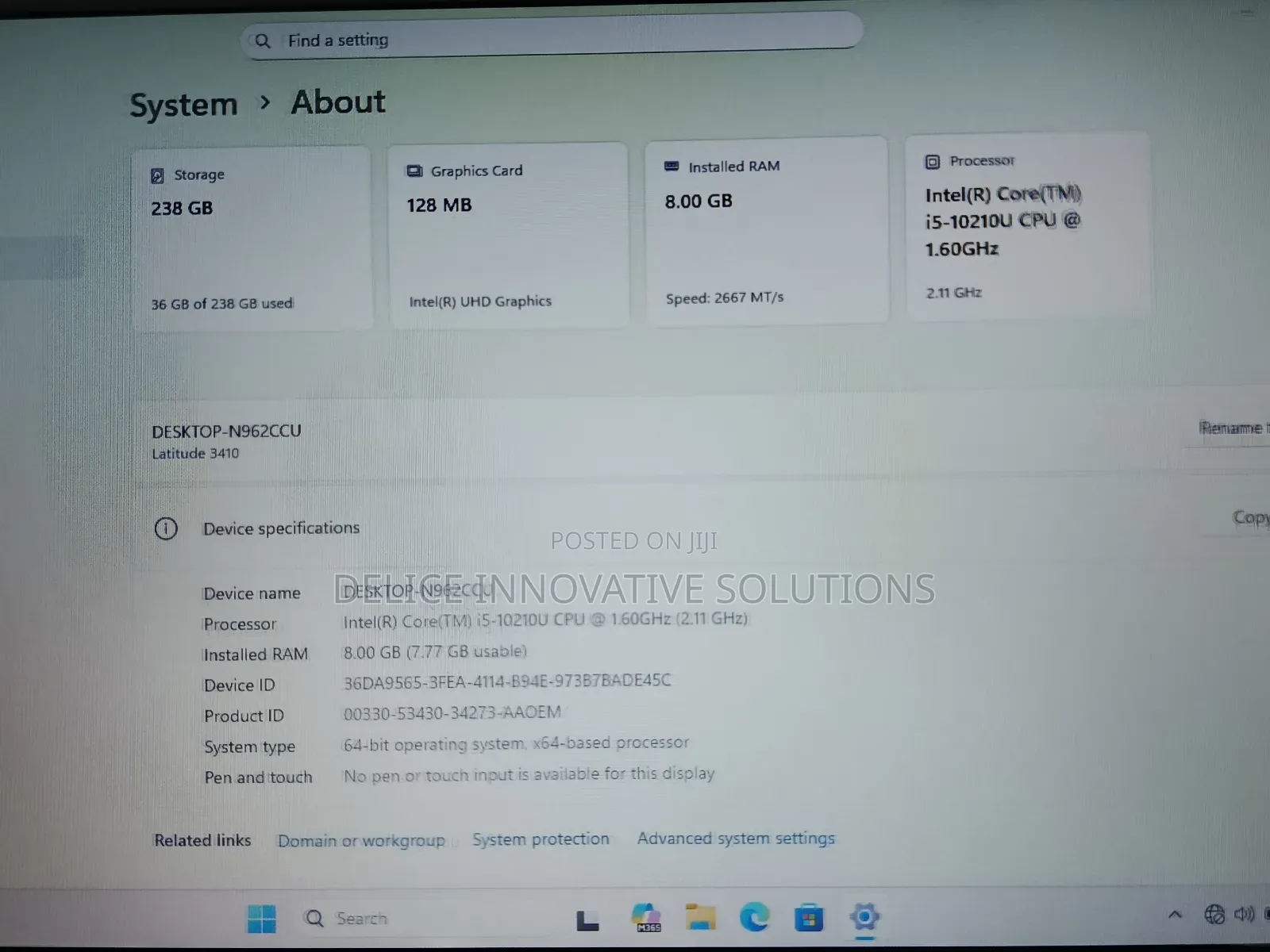This screenshot has width=1270, height=952.
Task: Click the Device specifications info icon
Action: [166, 529]
